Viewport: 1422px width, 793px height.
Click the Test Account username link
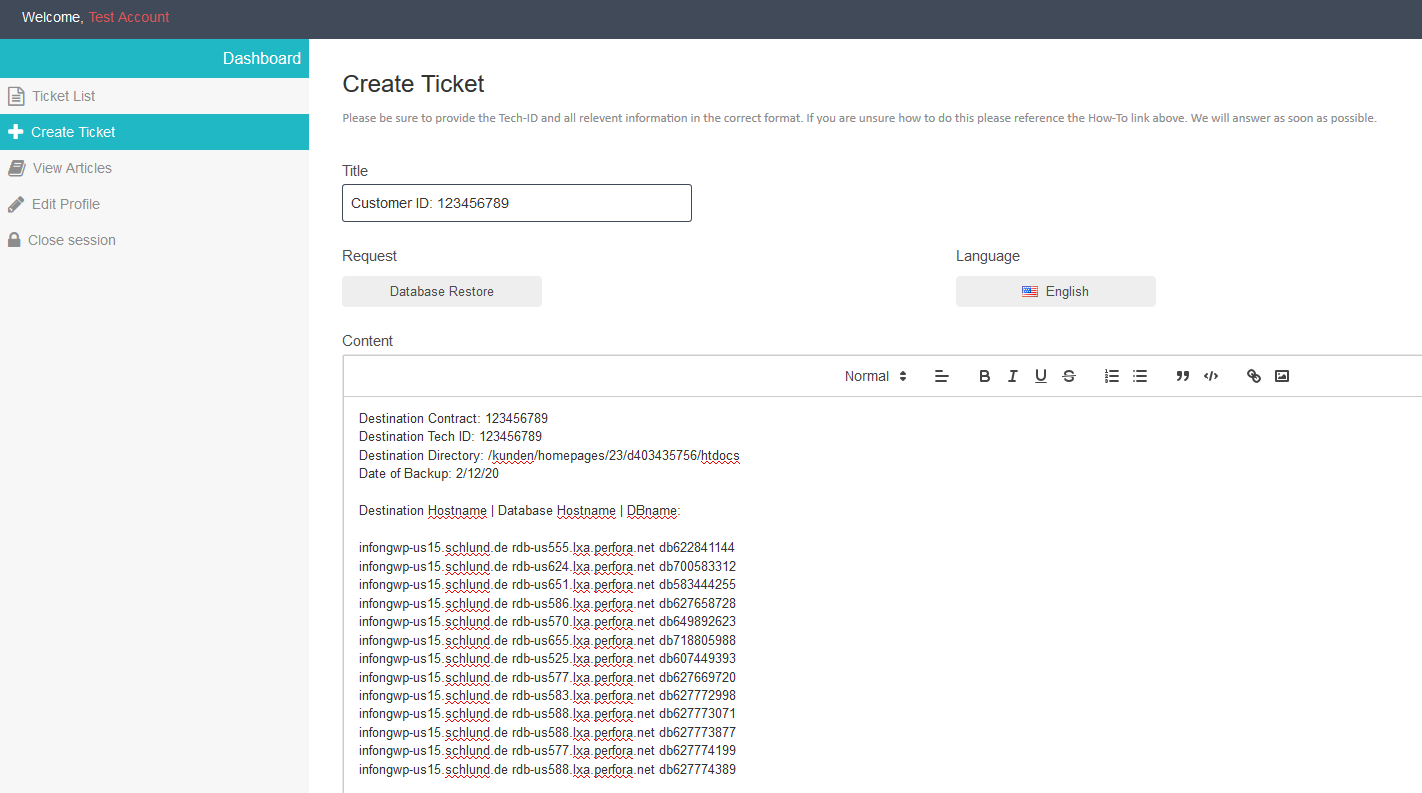[129, 17]
